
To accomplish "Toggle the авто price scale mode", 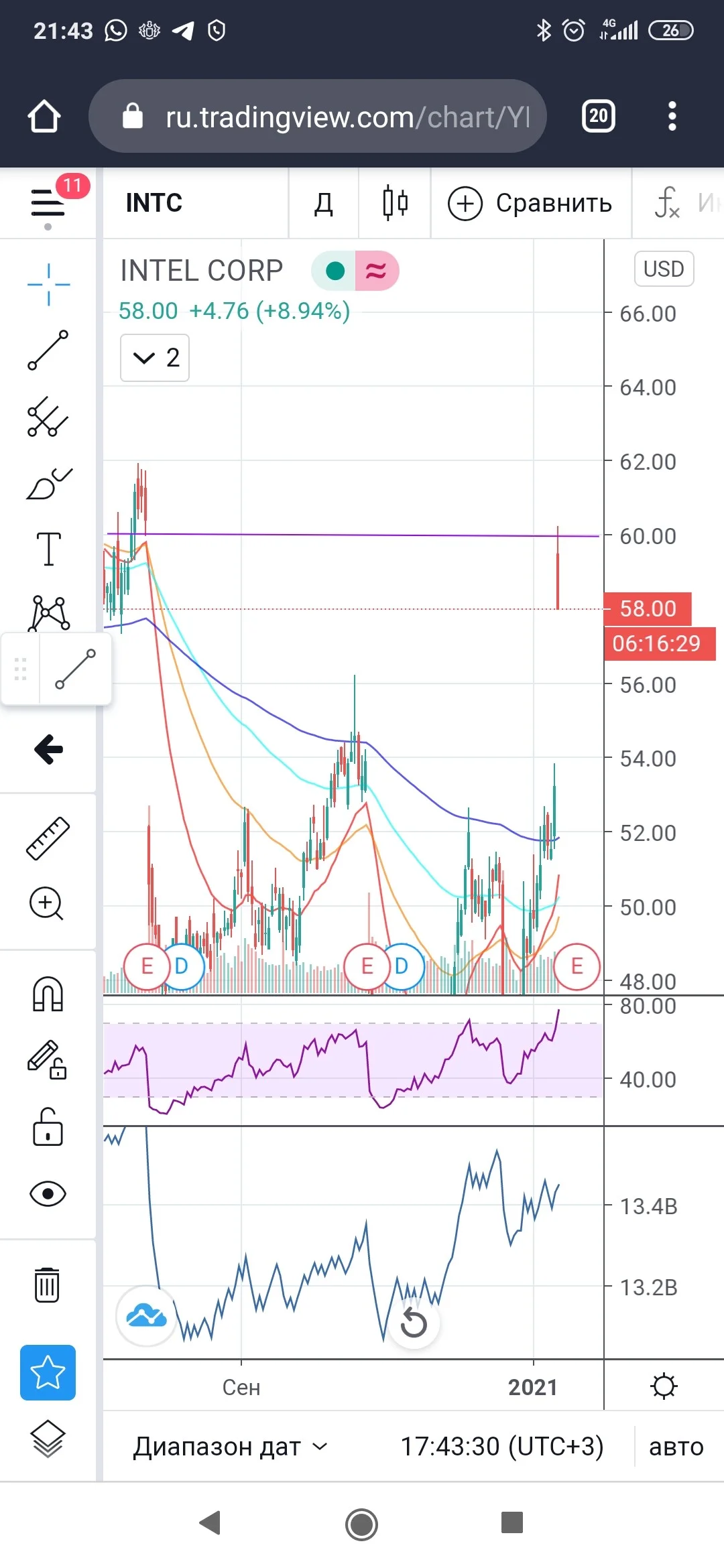I will pos(676,1446).
